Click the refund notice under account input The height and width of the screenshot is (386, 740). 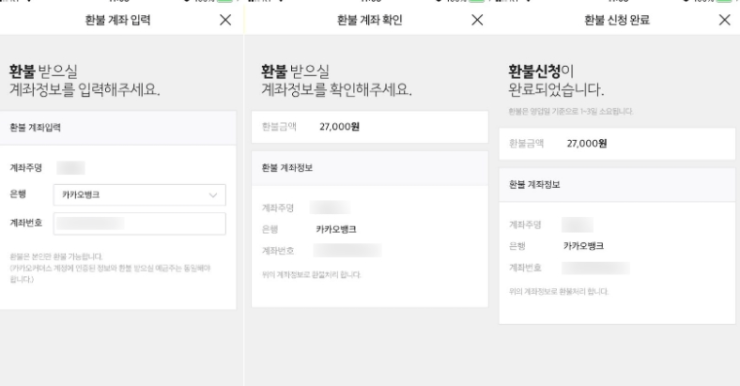(x=110, y=268)
